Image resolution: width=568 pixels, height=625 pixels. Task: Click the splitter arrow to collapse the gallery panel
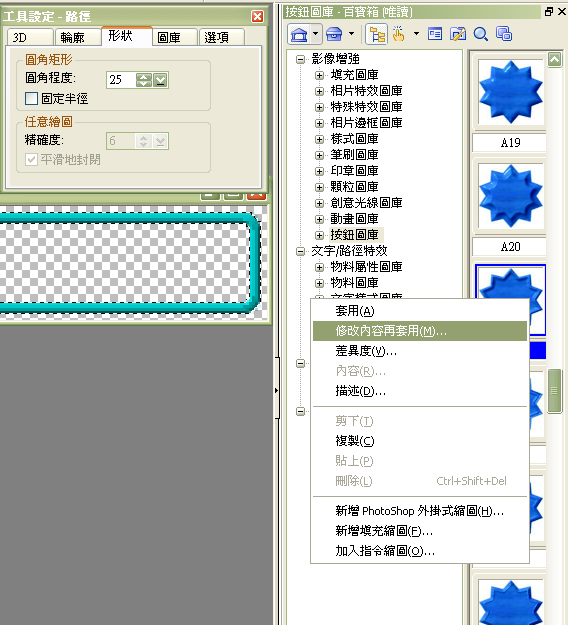click(x=277, y=390)
